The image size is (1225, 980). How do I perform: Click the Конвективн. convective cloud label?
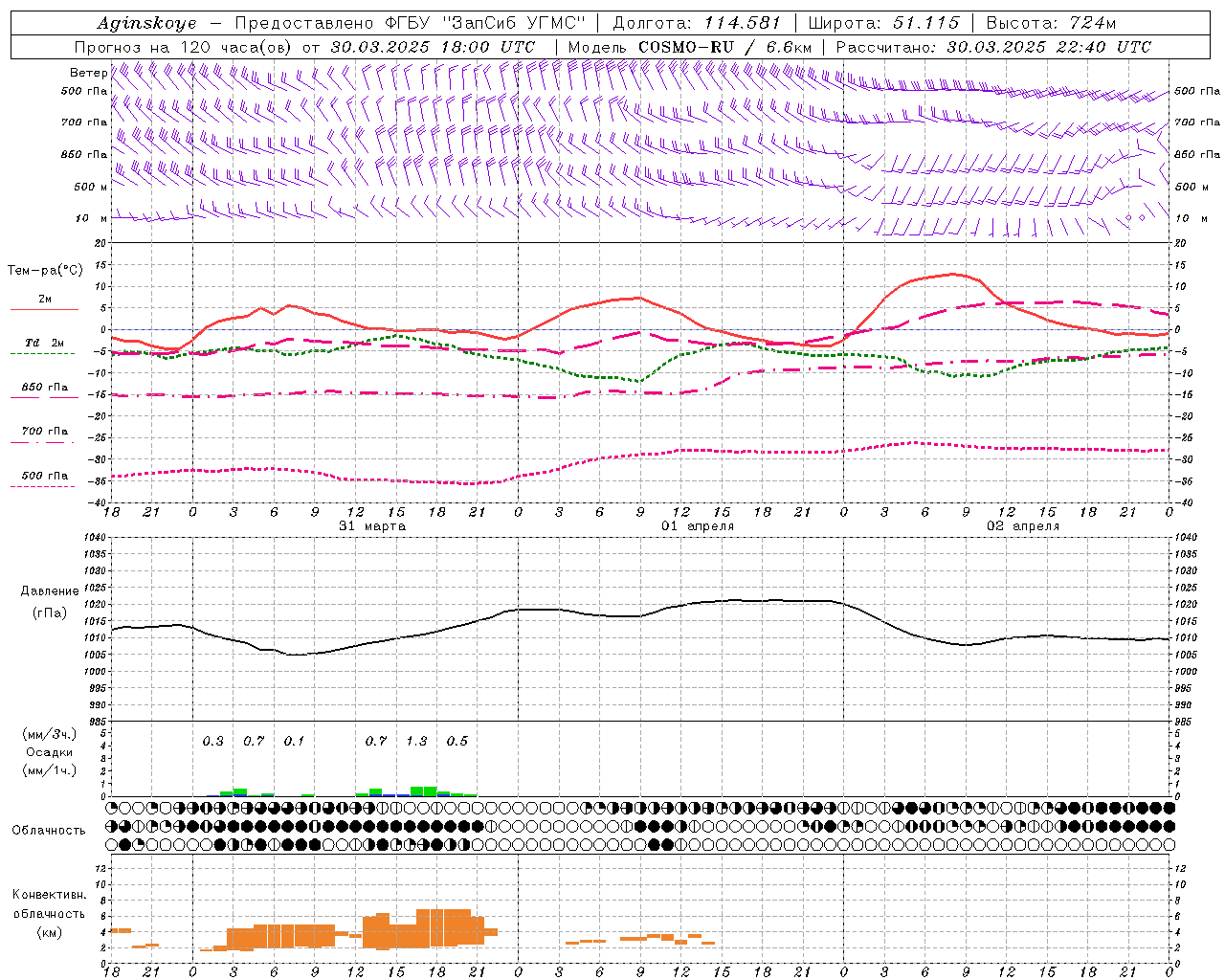pos(49,895)
